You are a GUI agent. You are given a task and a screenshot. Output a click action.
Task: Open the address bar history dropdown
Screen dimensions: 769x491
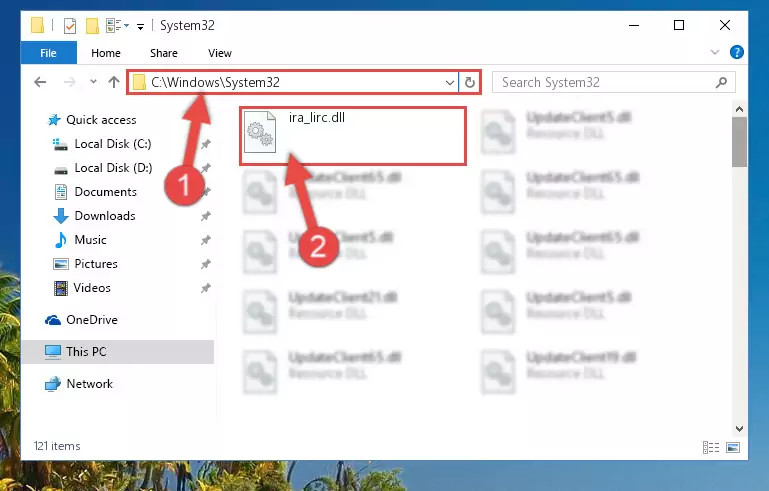click(450, 82)
